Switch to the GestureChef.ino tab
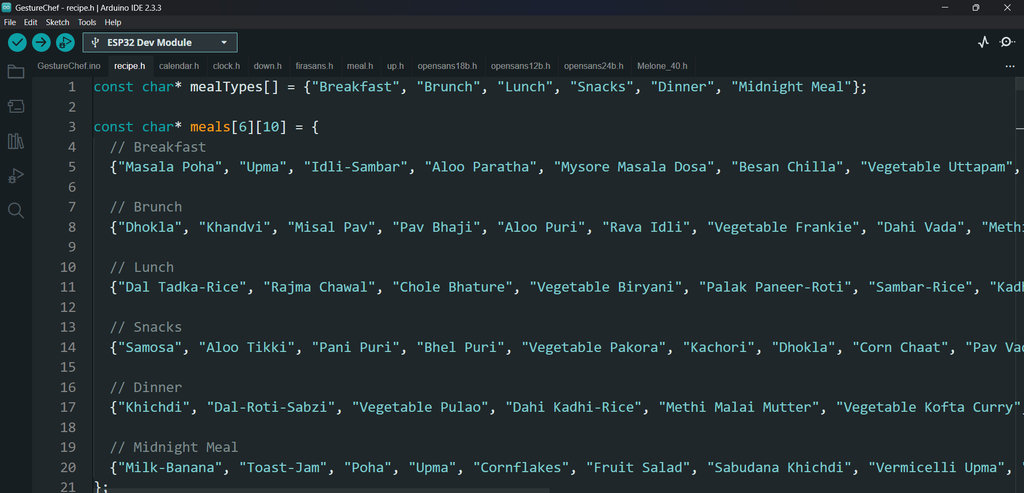Image resolution: width=1024 pixels, height=493 pixels. [69, 66]
